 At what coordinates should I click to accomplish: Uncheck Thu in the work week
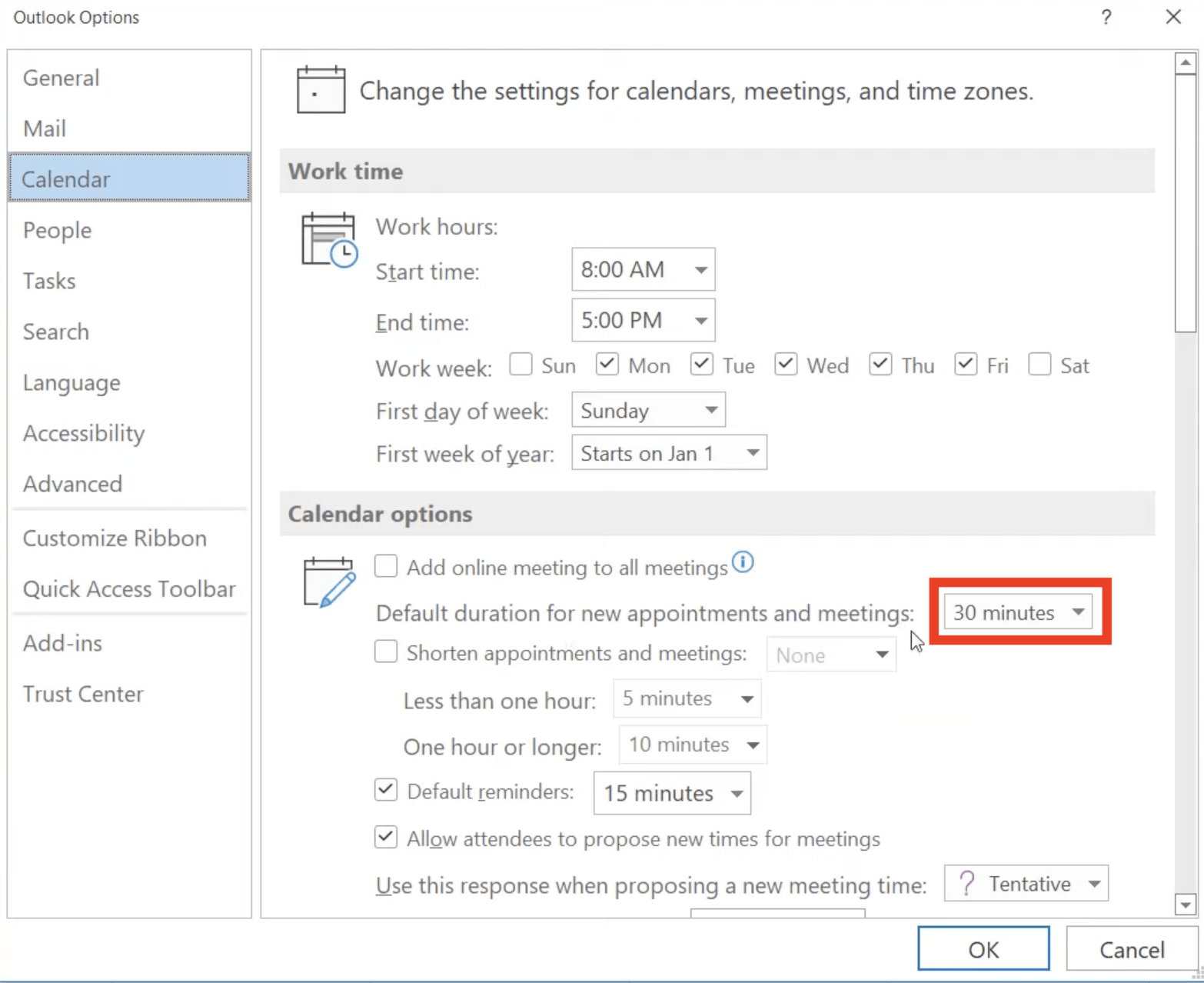click(880, 364)
